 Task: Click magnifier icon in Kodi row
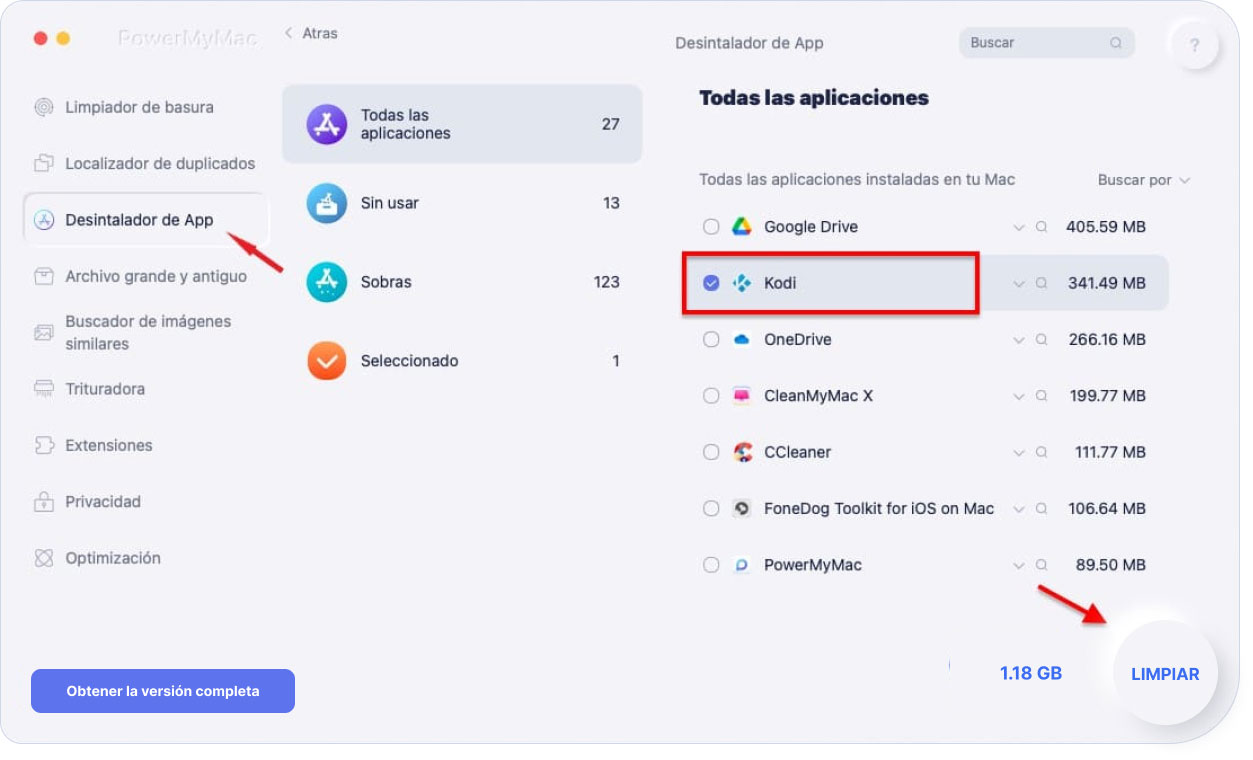[1041, 283]
